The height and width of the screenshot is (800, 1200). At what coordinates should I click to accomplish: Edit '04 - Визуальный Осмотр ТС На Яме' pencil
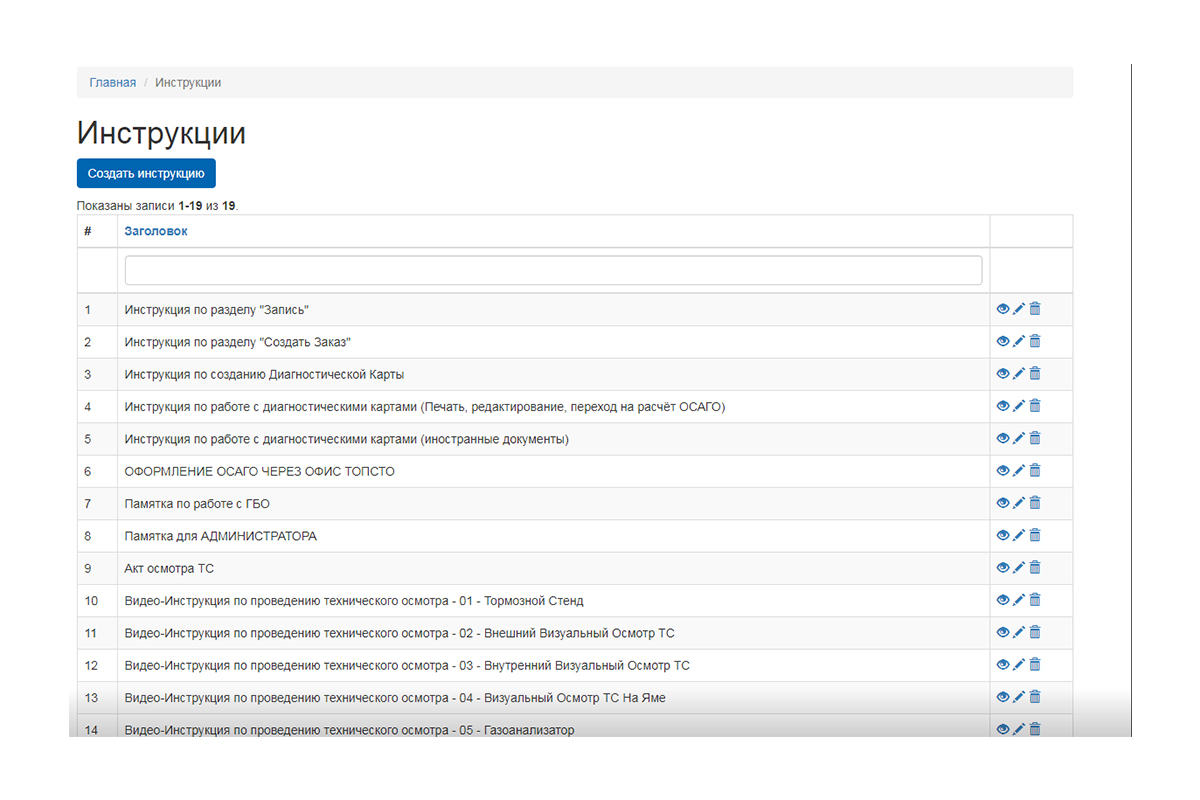(1019, 697)
